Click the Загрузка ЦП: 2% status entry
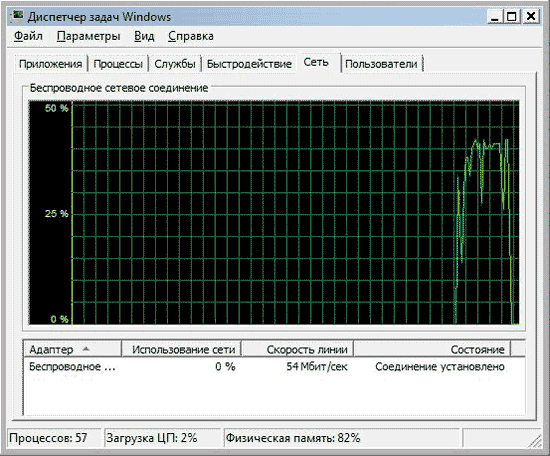 coord(162,438)
